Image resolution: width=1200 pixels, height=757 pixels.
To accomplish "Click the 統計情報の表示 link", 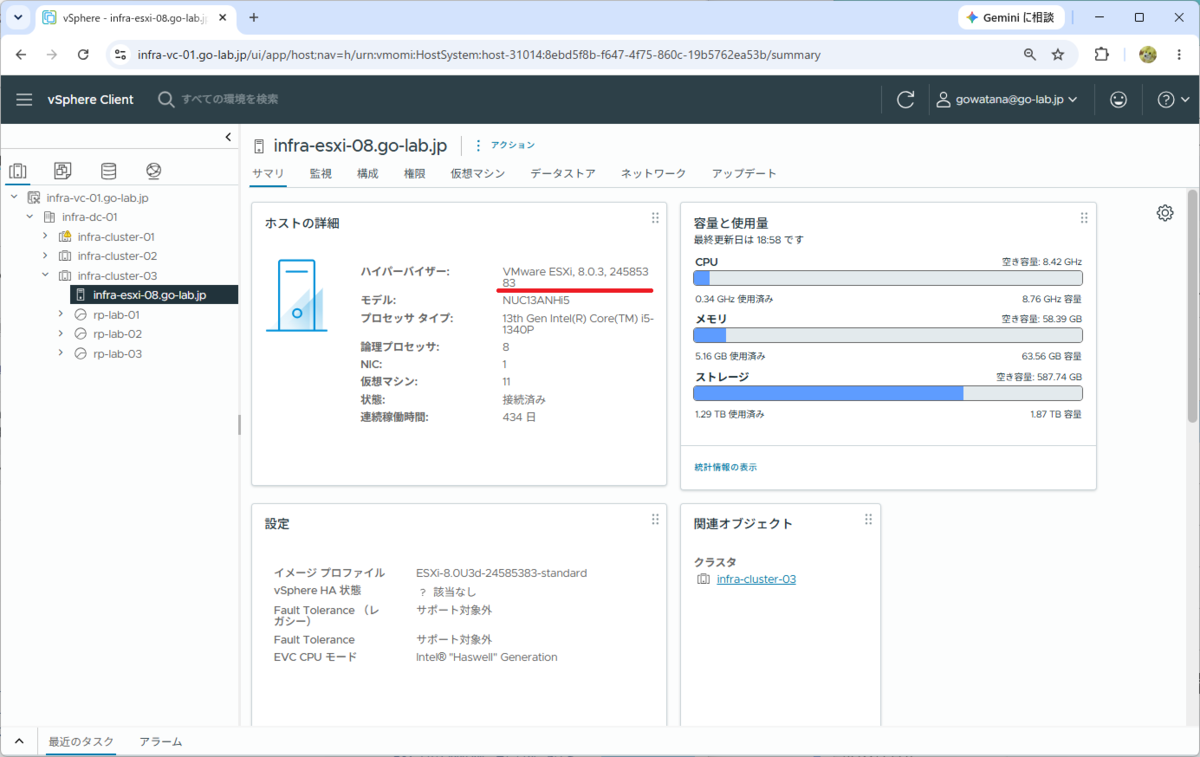I will click(725, 467).
